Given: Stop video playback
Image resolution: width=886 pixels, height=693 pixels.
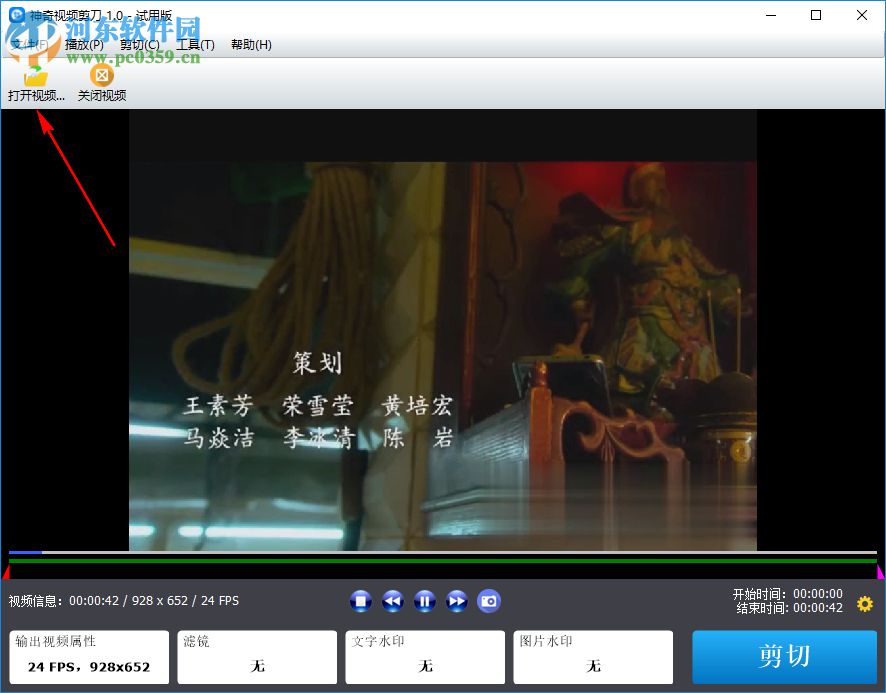Looking at the screenshot, I should (361, 601).
